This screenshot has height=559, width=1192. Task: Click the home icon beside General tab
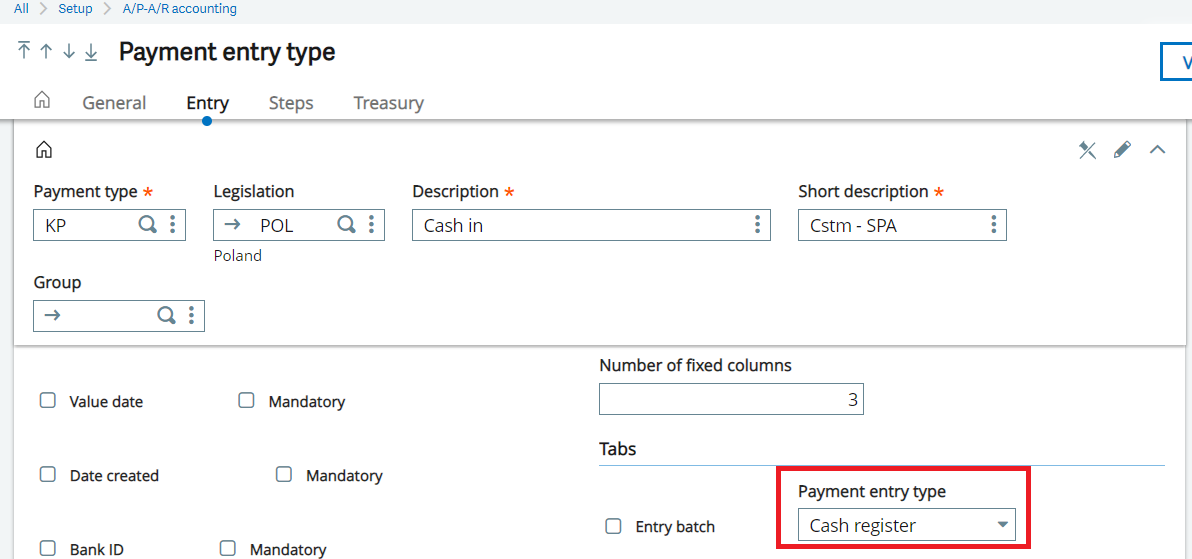point(42,101)
